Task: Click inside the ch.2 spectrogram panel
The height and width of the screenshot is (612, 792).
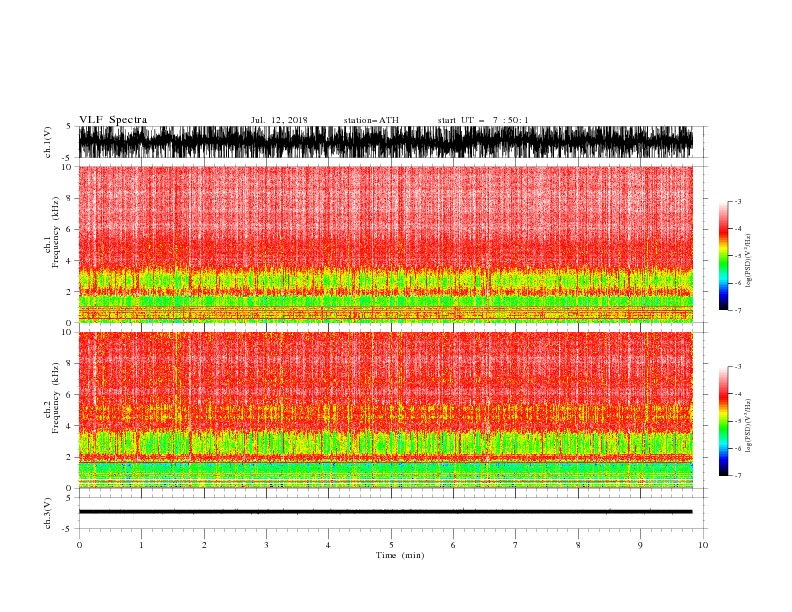Action: click(x=385, y=410)
